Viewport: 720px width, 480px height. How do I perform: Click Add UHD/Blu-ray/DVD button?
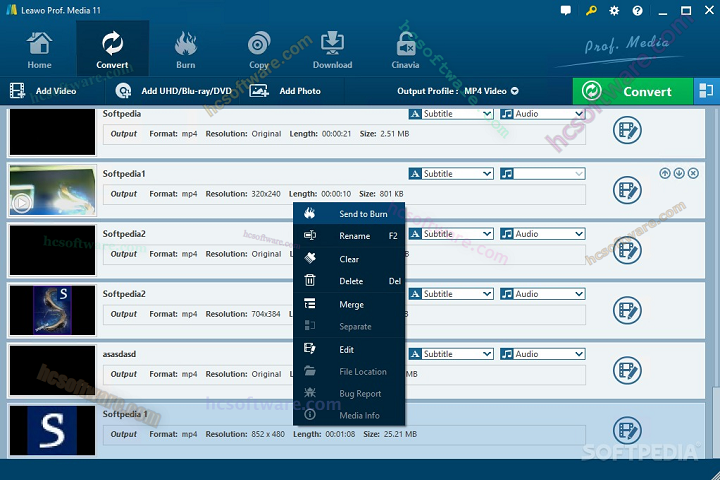click(x=173, y=91)
